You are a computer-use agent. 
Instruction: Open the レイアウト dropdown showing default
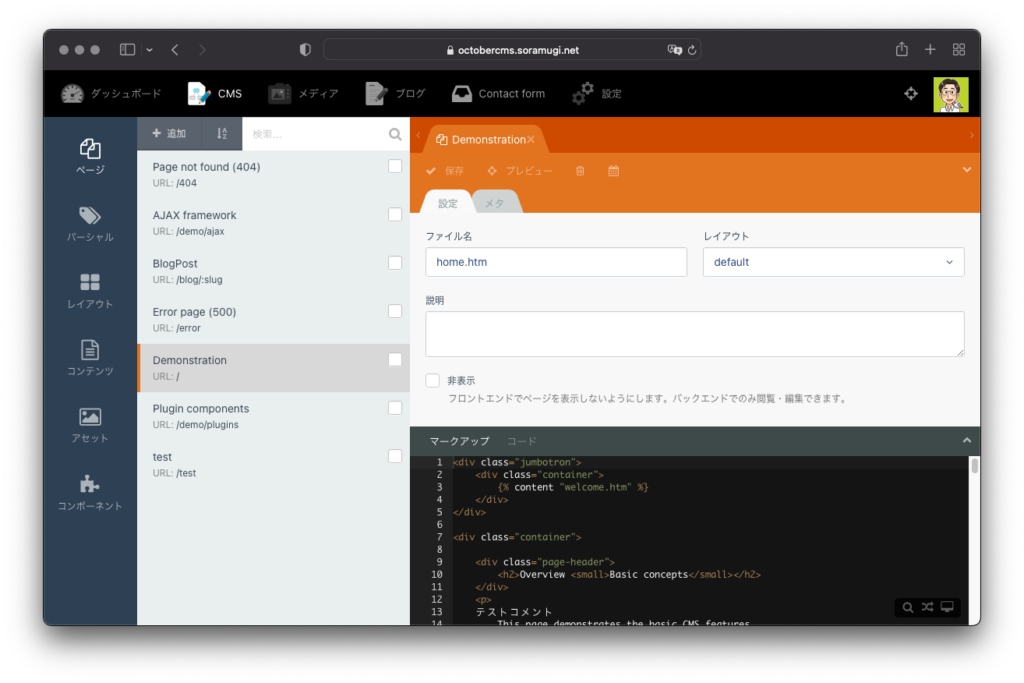tap(833, 262)
